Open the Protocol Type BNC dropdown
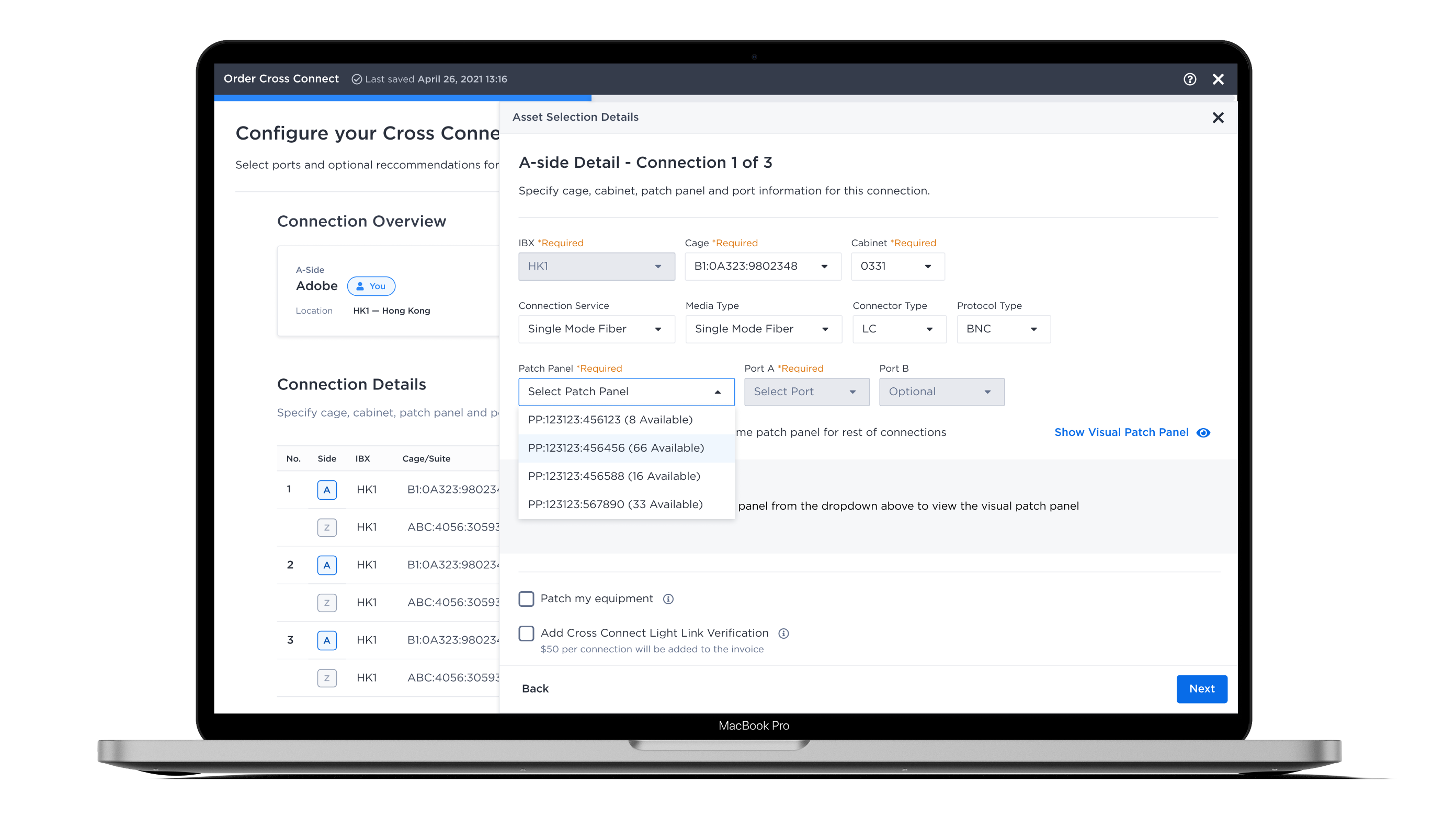Image resolution: width=1456 pixels, height=840 pixels. (1003, 329)
